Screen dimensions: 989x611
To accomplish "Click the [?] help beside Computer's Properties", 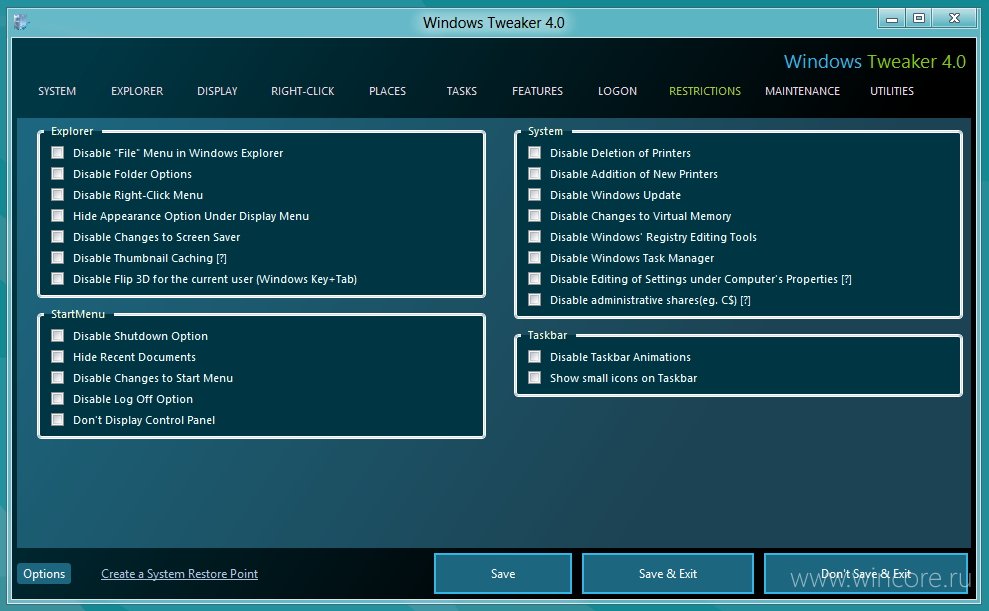I will 846,279.
